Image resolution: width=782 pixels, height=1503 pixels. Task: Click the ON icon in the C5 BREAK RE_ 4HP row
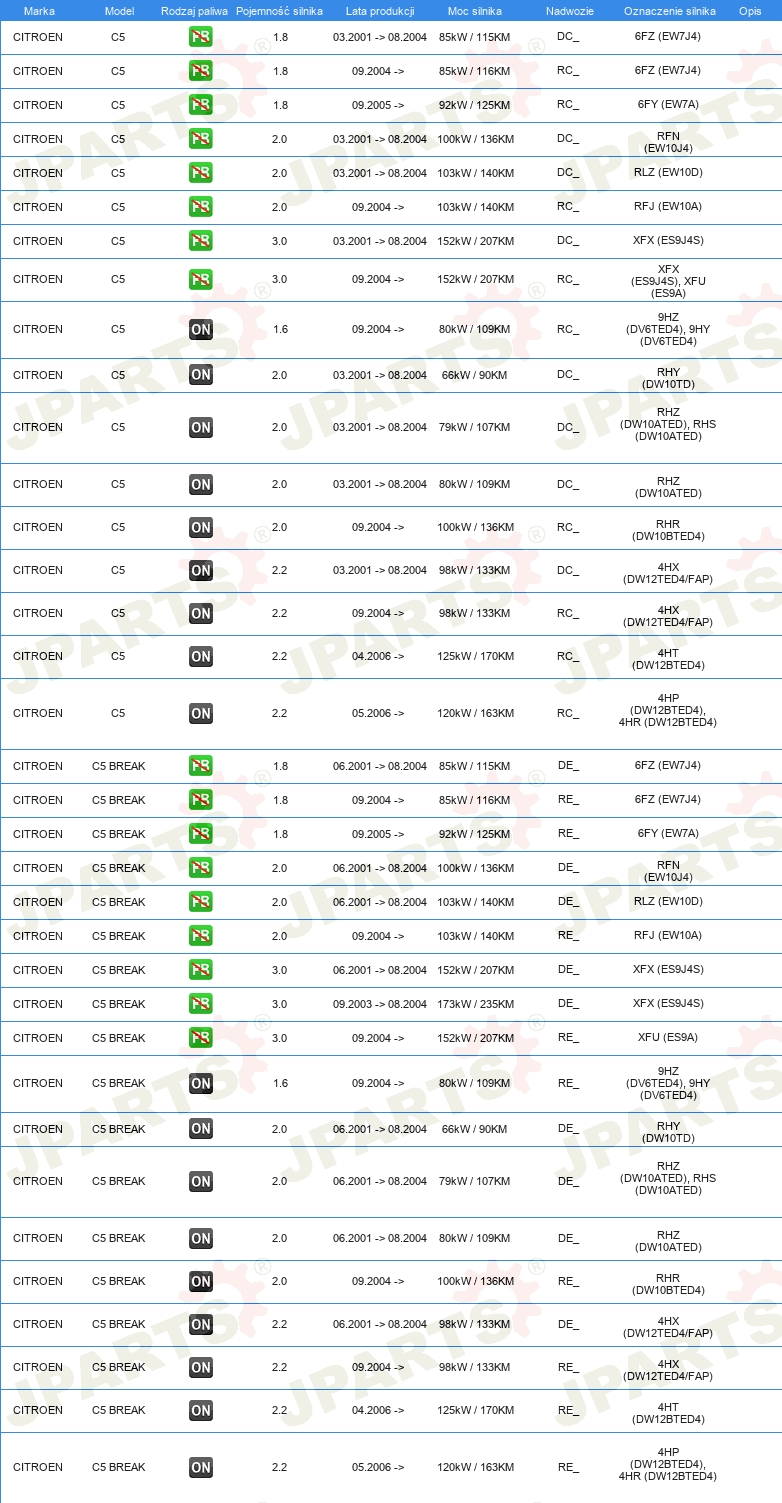pos(200,1467)
